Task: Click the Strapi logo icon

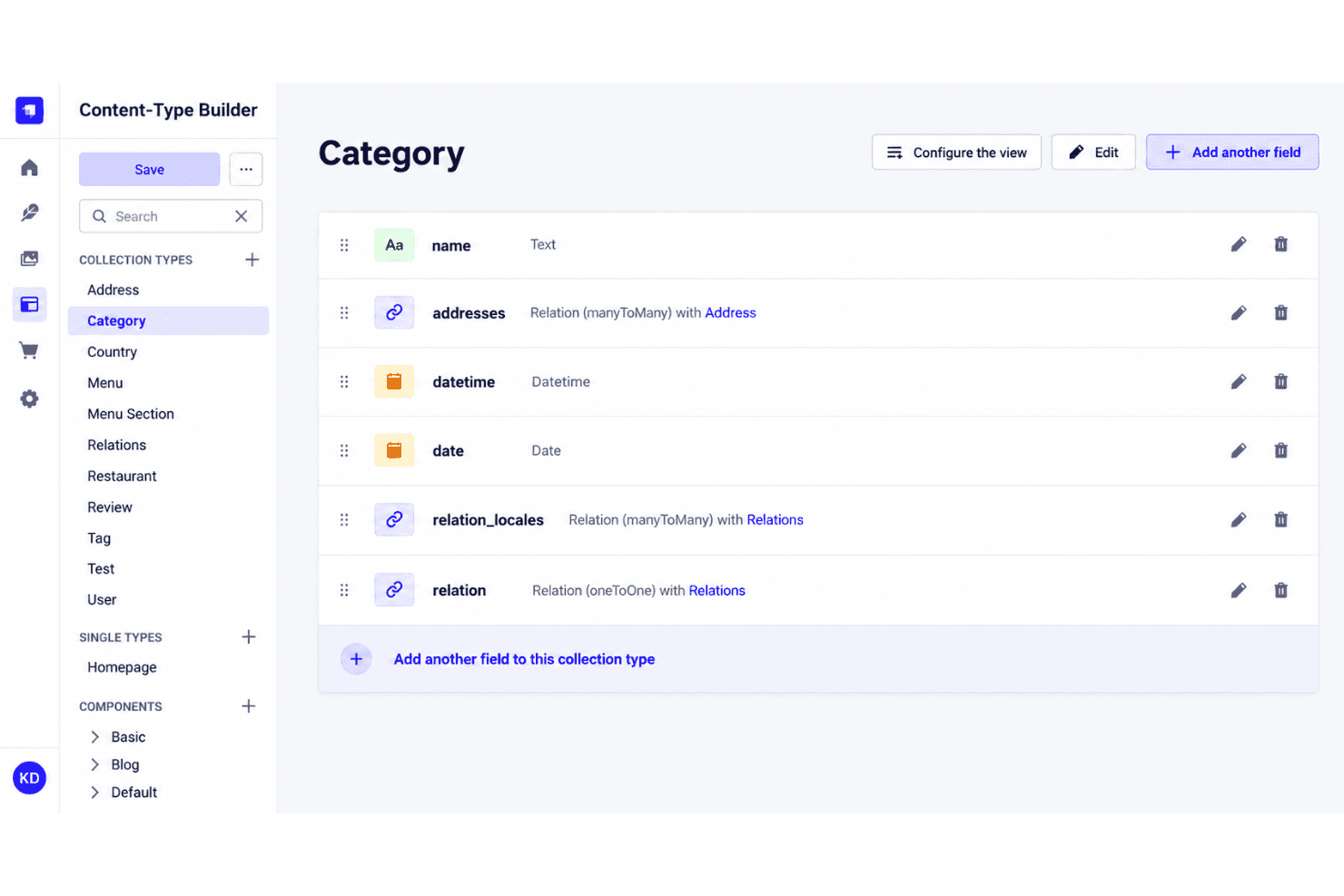Action: coord(29,111)
